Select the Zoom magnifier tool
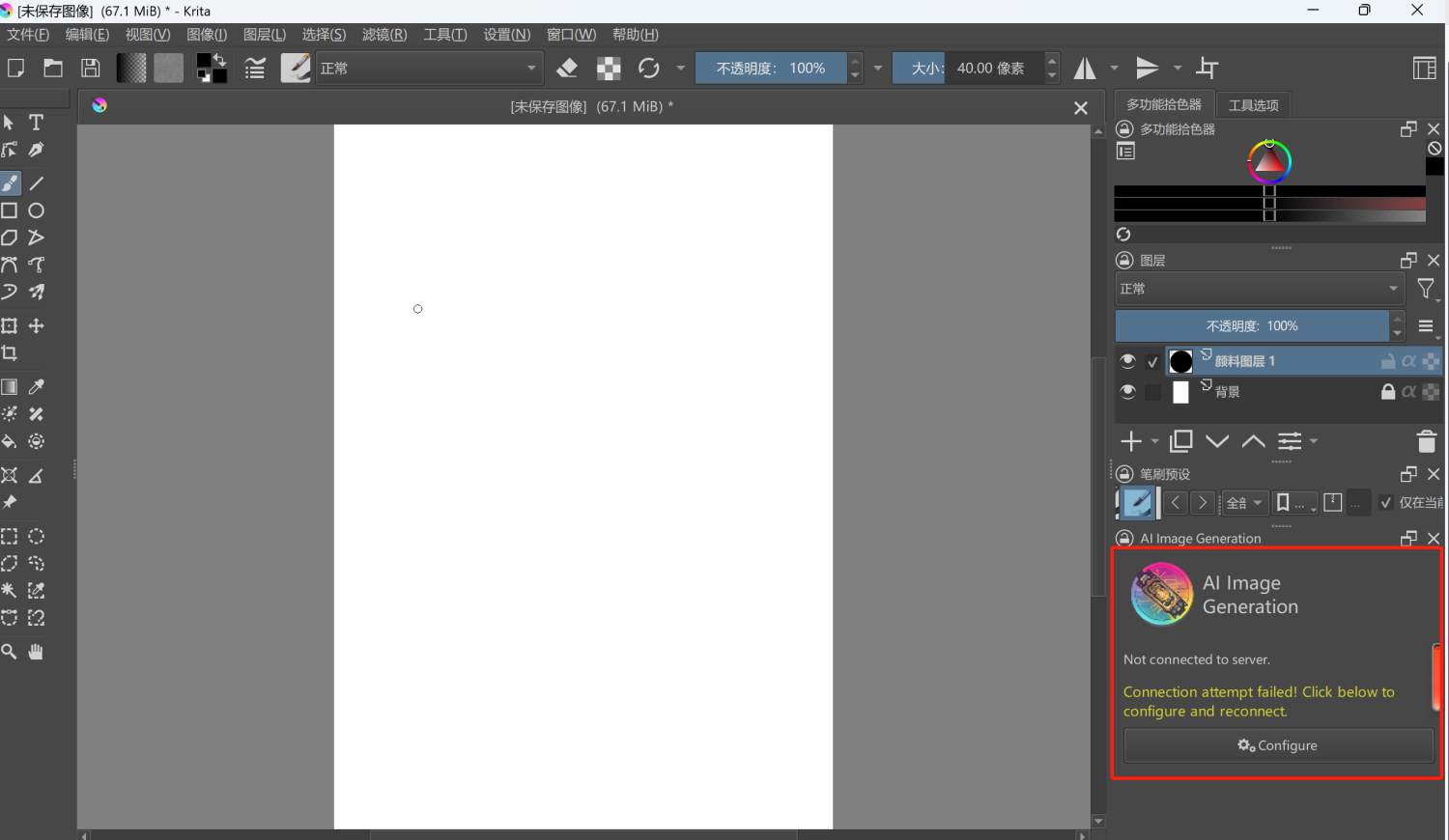1449x840 pixels. coord(10,652)
